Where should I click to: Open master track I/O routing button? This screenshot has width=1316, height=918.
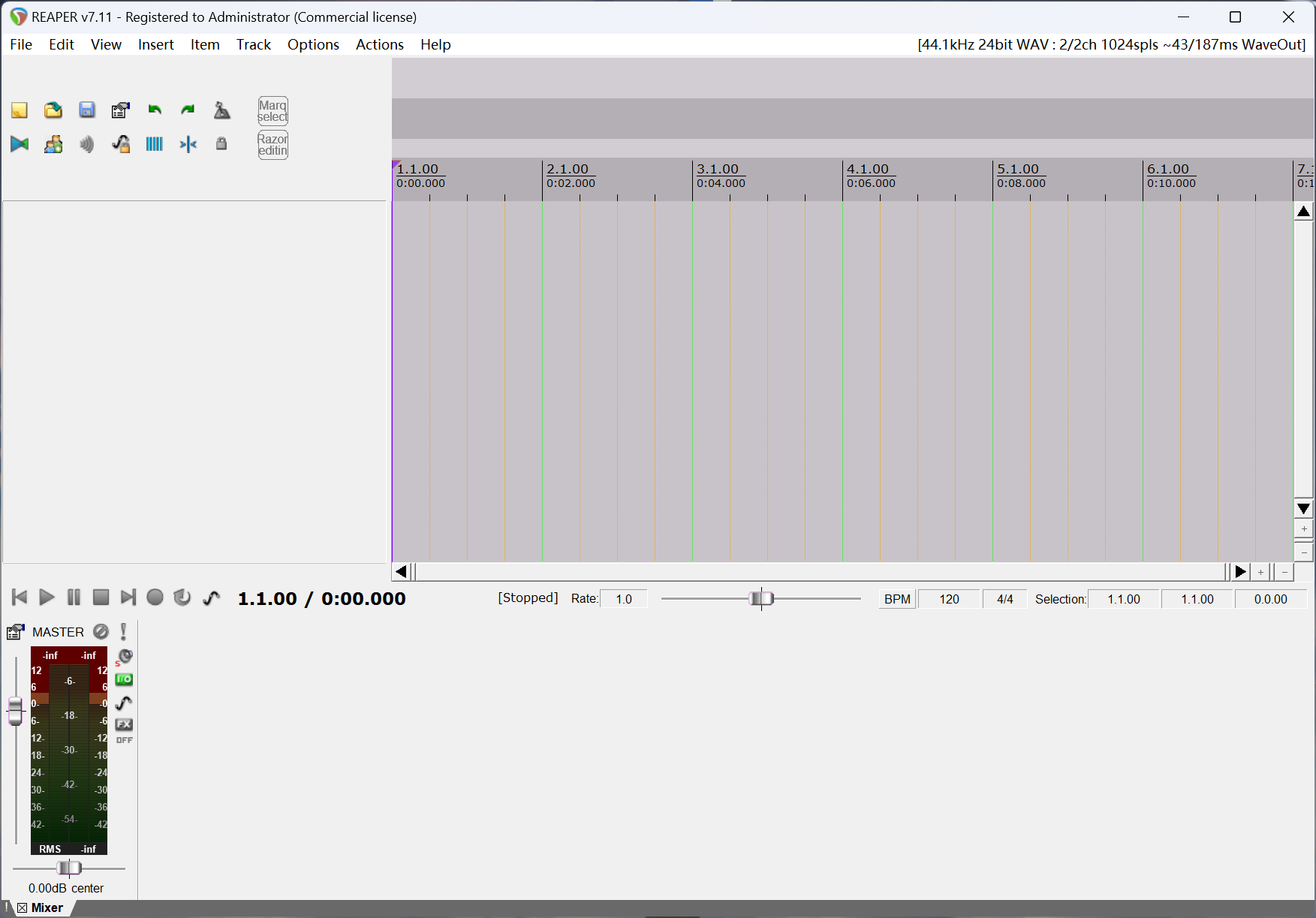pos(124,679)
